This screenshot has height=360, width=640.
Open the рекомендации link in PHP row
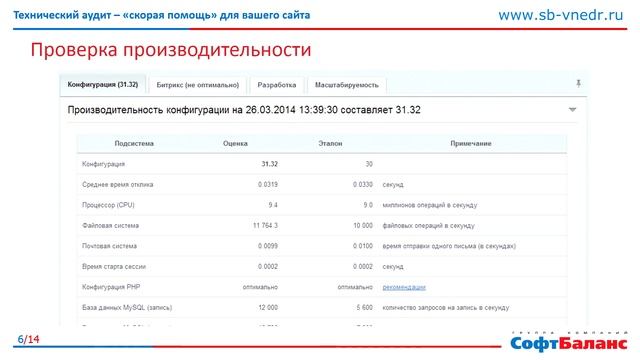tap(404, 287)
